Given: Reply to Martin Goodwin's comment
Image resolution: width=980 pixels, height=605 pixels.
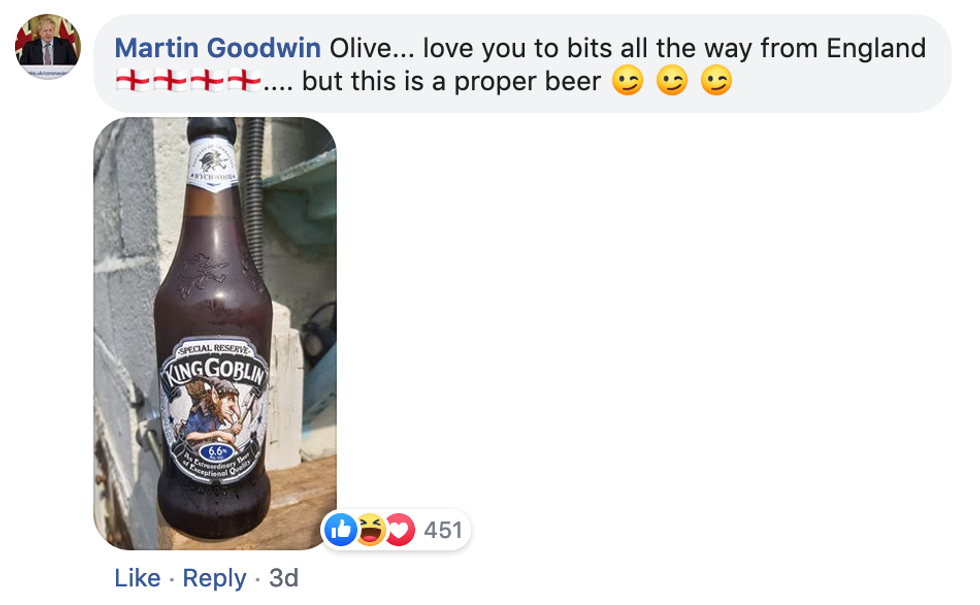Looking at the screenshot, I should coord(214,578).
